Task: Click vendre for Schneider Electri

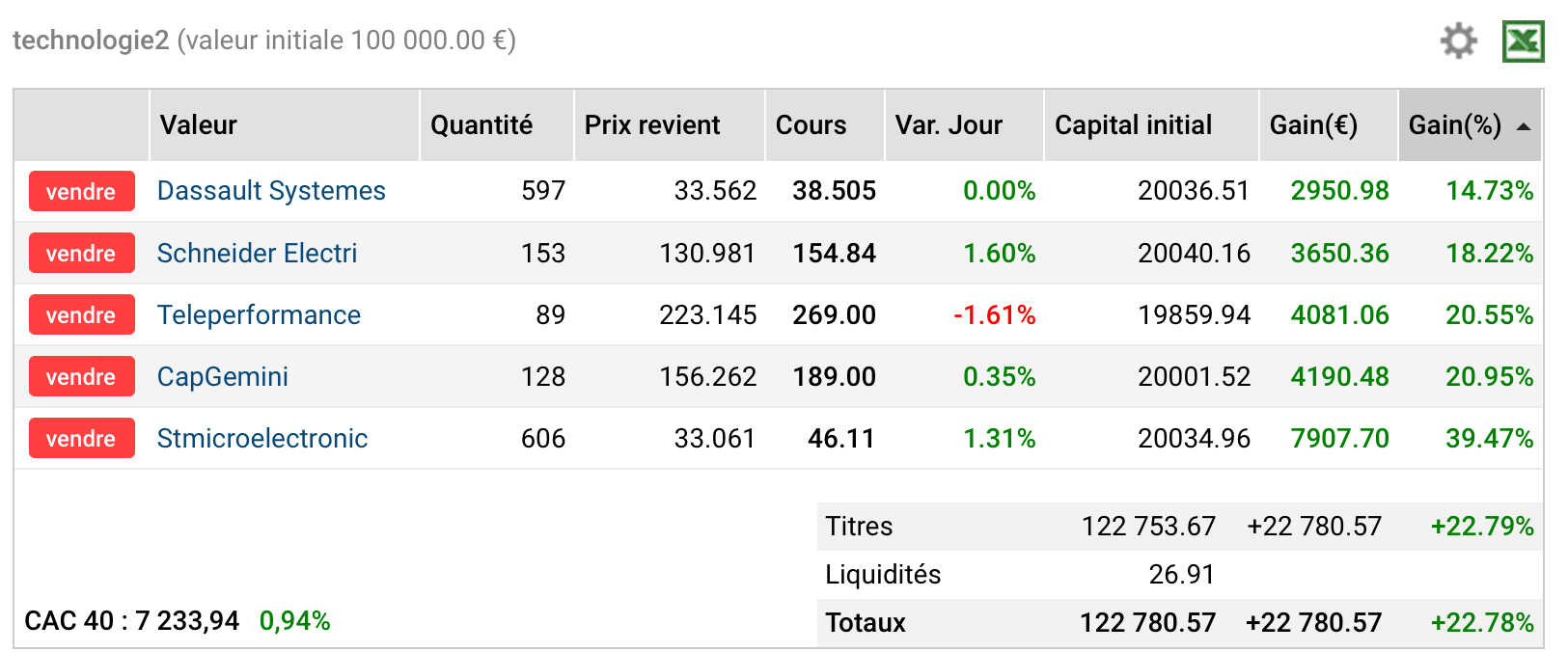Action: pos(81,253)
